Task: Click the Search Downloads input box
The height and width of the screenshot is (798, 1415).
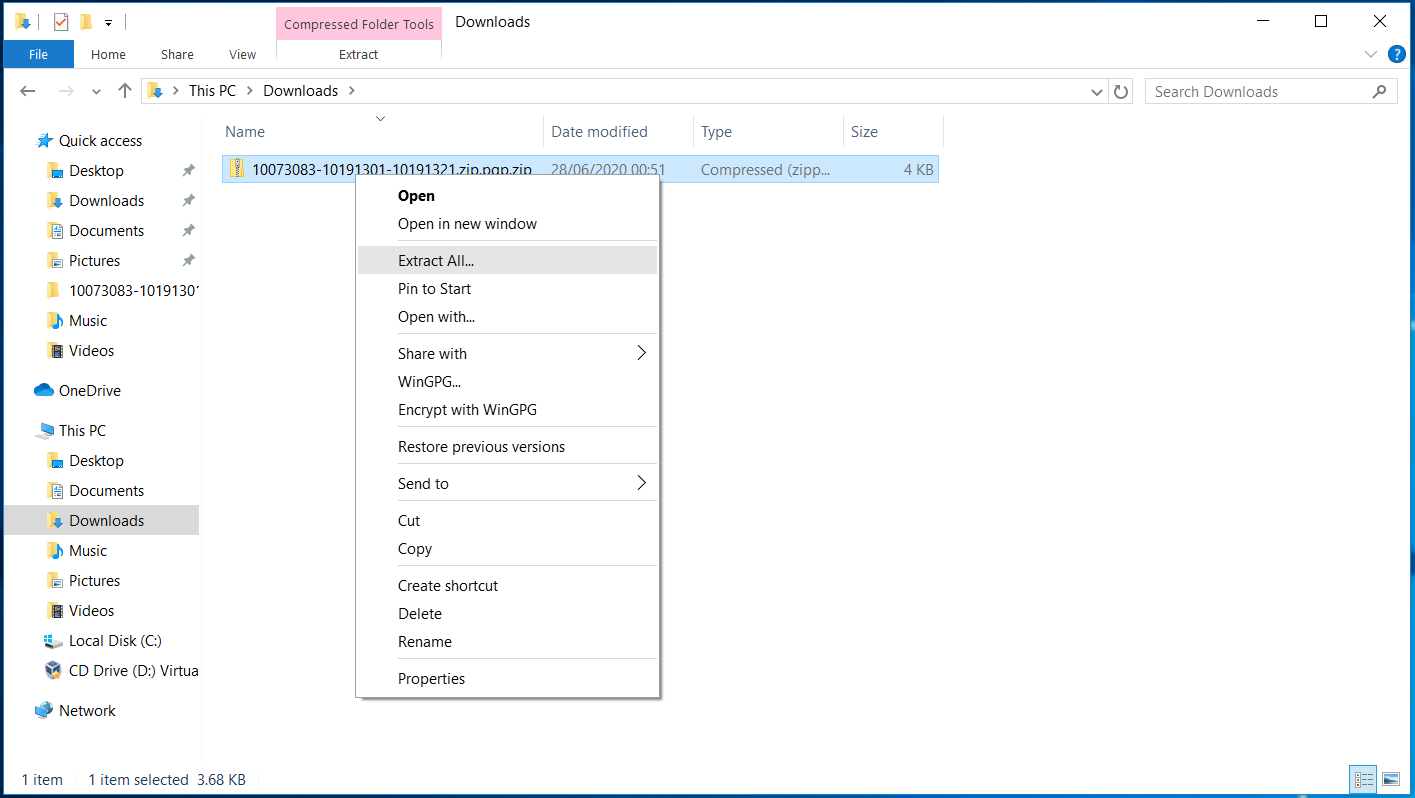Action: (1258, 91)
